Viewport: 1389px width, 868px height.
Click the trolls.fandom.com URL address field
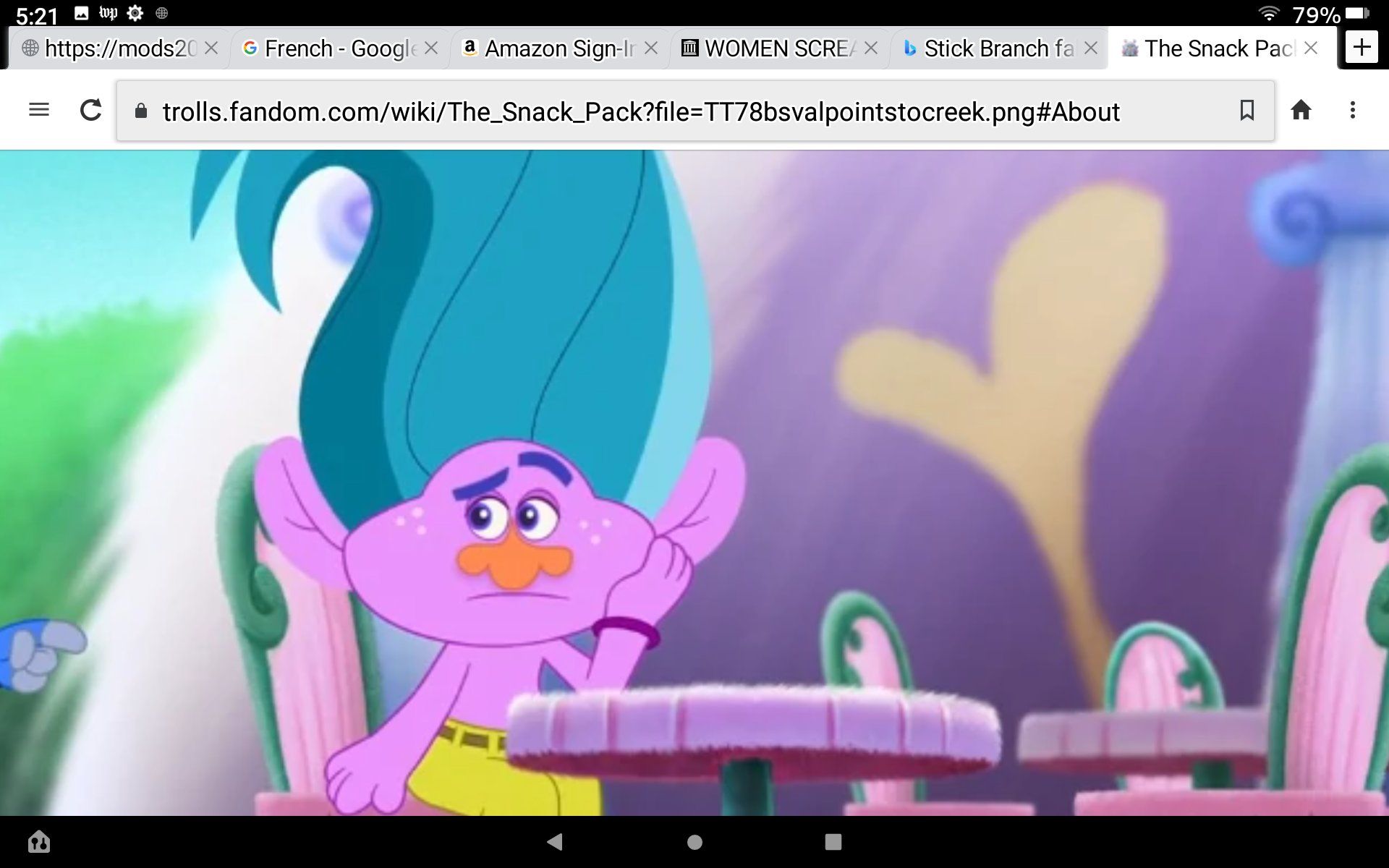694,111
